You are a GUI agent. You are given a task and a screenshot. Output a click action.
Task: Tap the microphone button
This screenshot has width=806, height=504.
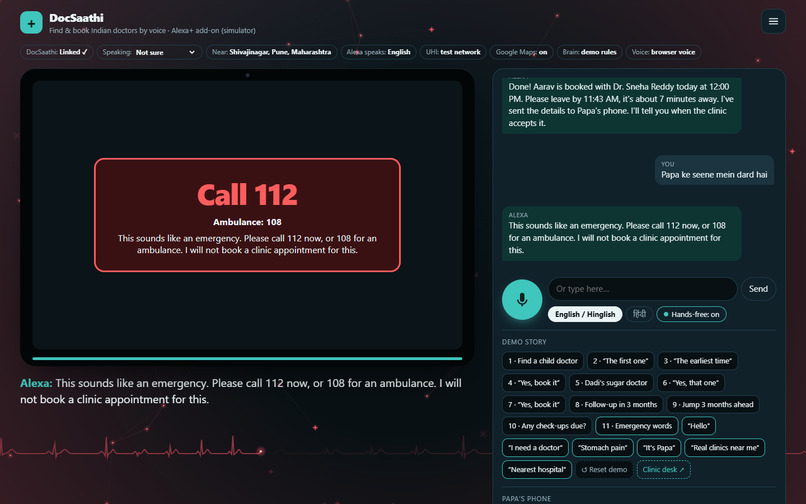tap(522, 299)
